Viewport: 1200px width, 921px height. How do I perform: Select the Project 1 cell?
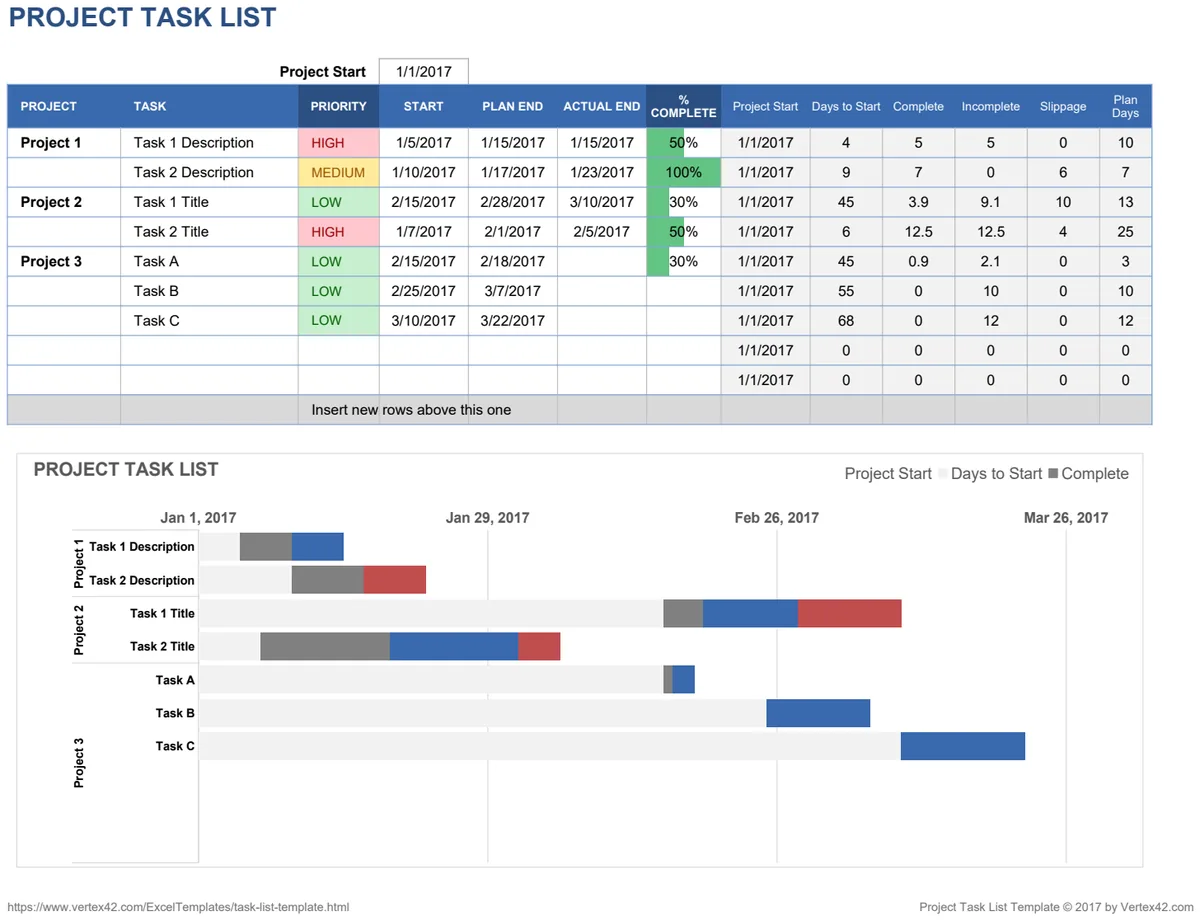coord(64,143)
